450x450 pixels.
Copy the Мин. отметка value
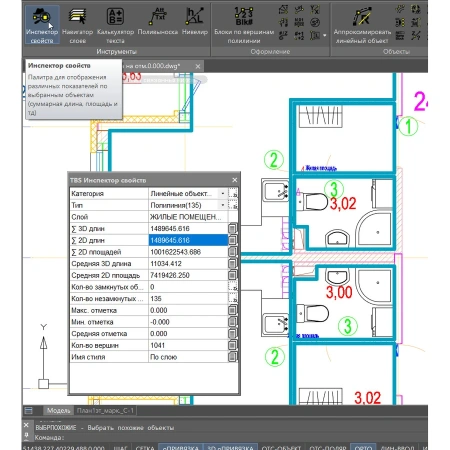point(233,322)
